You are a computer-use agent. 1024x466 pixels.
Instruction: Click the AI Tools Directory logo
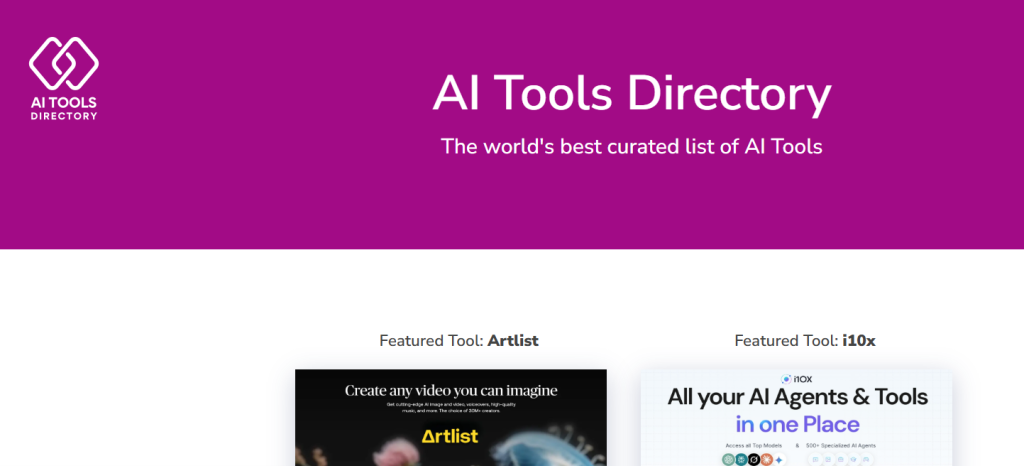tap(63, 78)
